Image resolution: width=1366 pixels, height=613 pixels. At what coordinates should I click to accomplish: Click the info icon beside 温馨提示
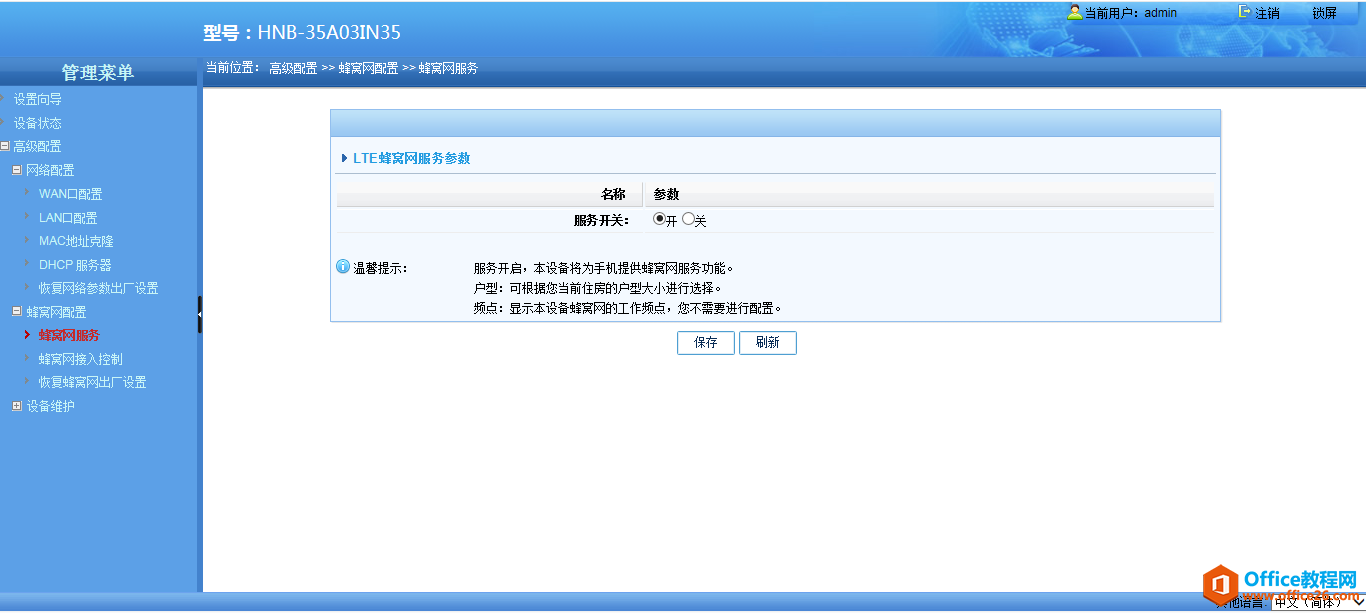(343, 267)
